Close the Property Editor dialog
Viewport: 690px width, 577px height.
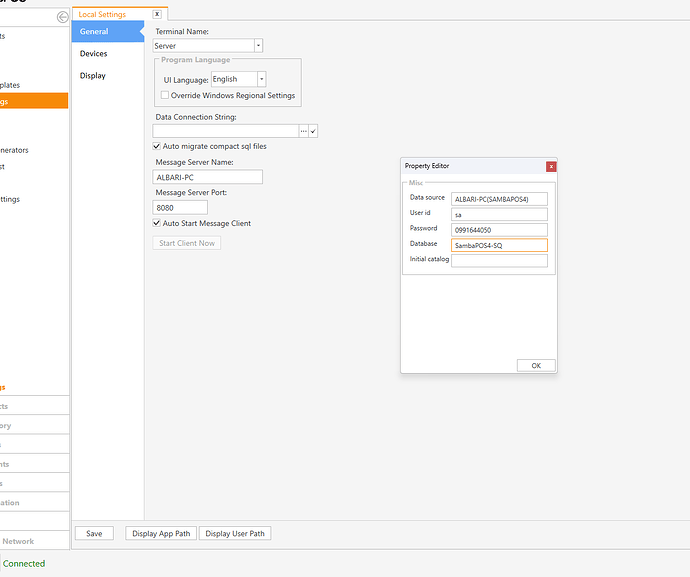(551, 166)
